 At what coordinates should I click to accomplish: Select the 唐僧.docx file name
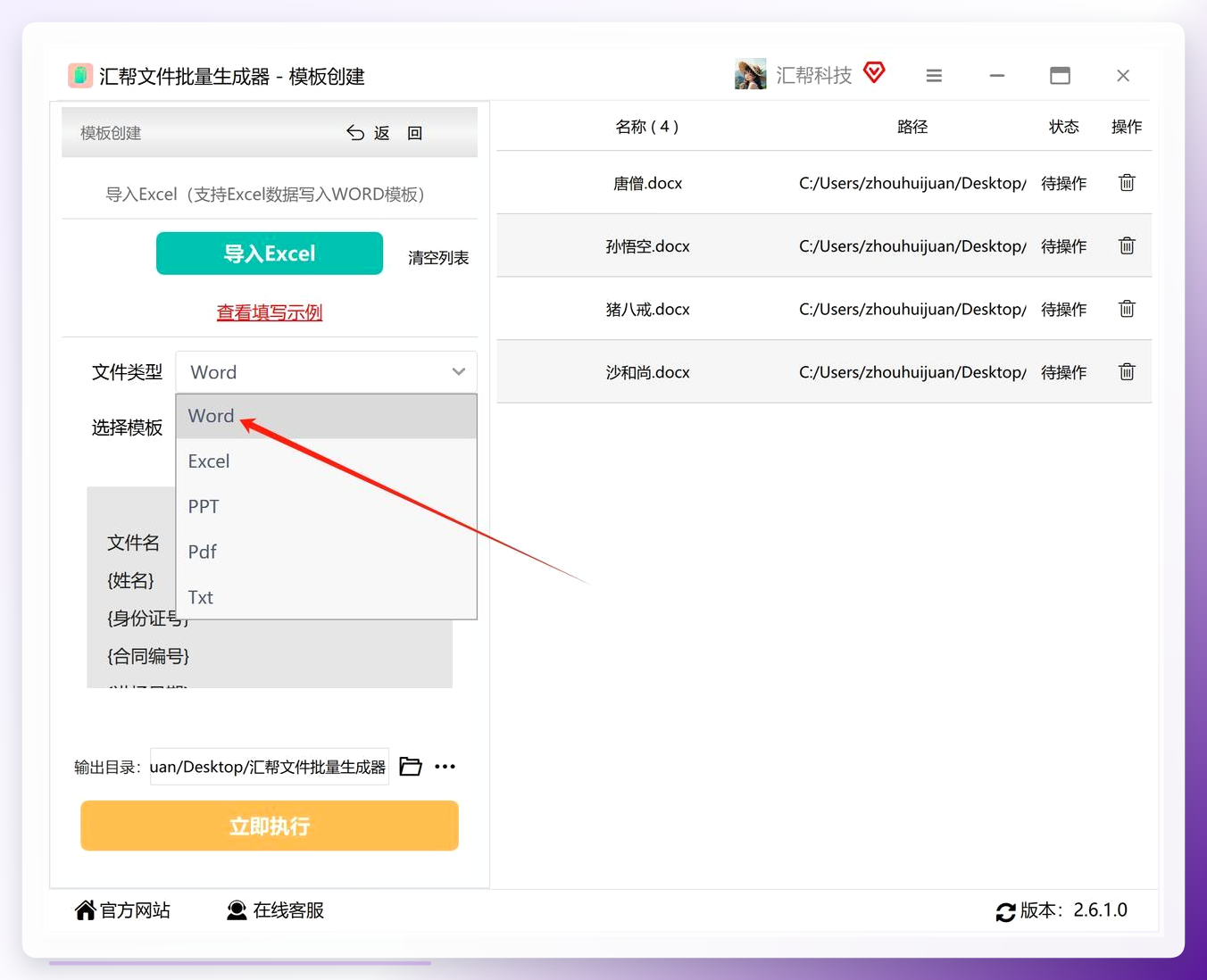coord(647,183)
